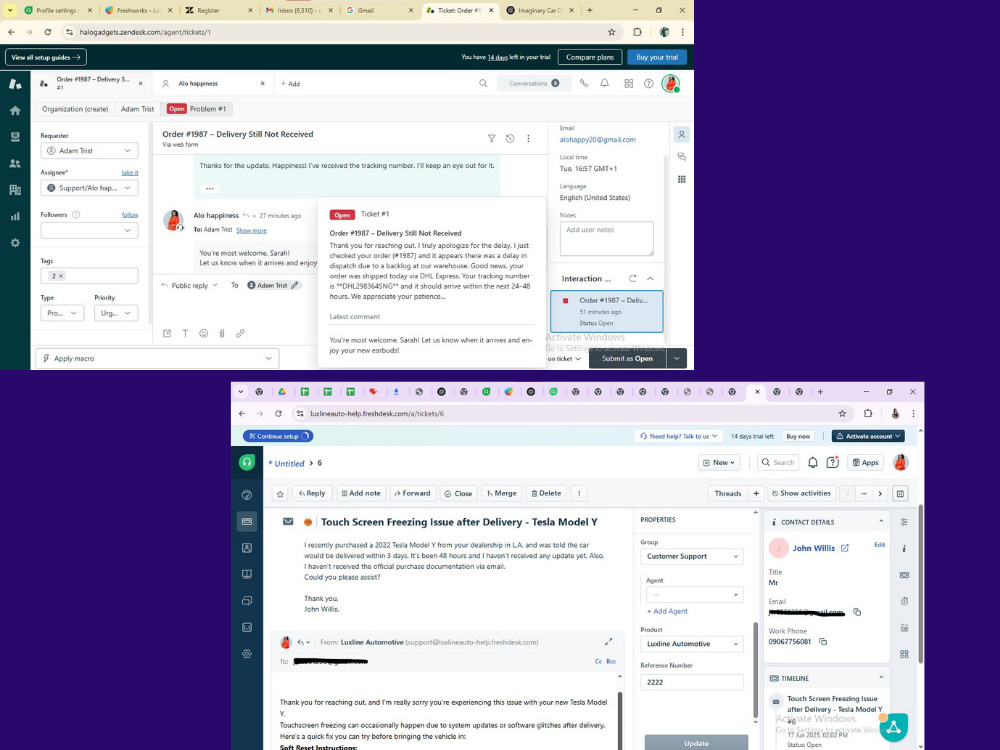
Task: Click + Add Agent link in Freshdesk
Action: (x=667, y=611)
